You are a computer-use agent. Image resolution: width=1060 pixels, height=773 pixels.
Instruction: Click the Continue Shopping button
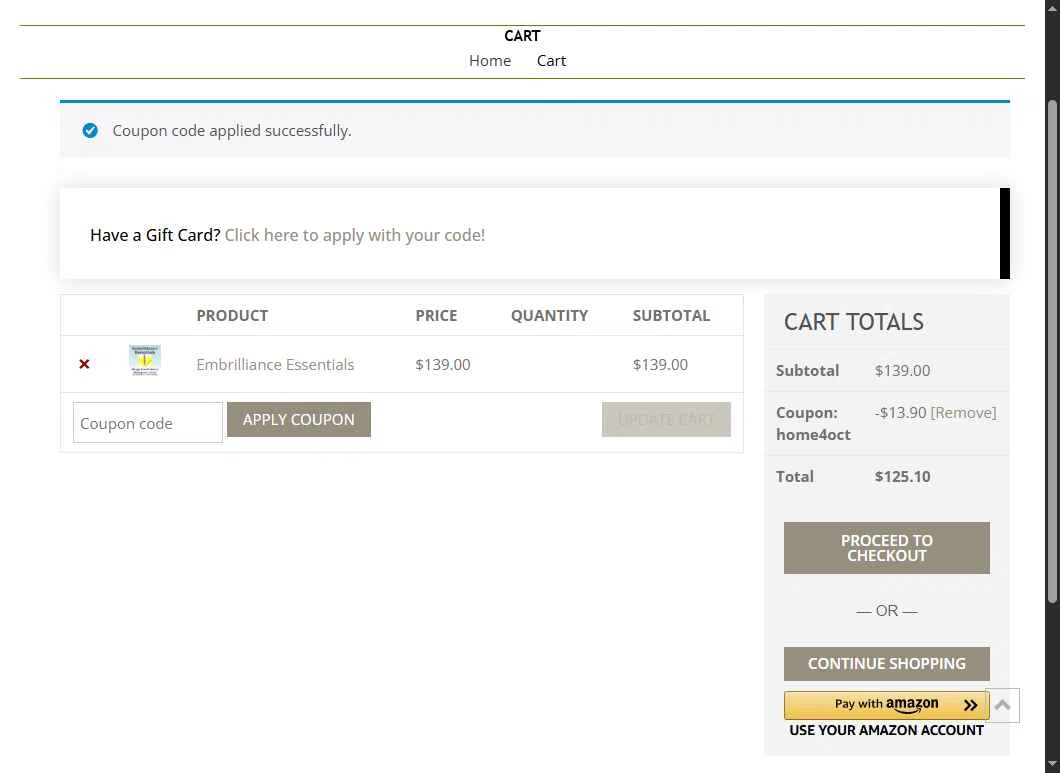[x=886, y=664]
